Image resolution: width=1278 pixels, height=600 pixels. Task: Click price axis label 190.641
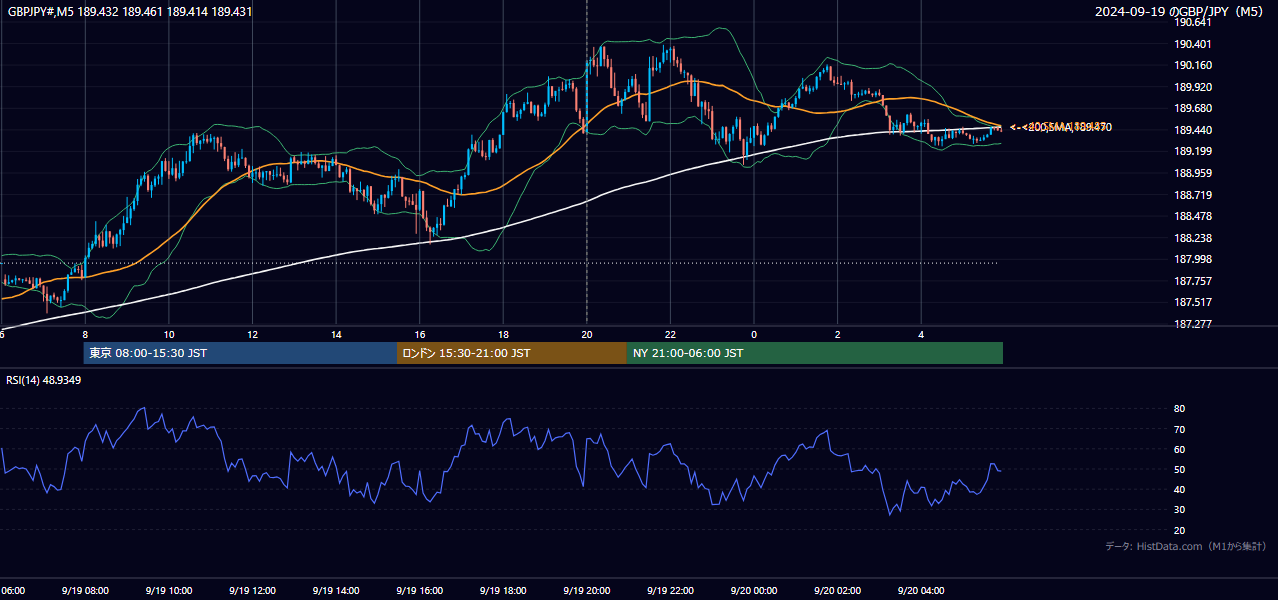[x=1194, y=22]
